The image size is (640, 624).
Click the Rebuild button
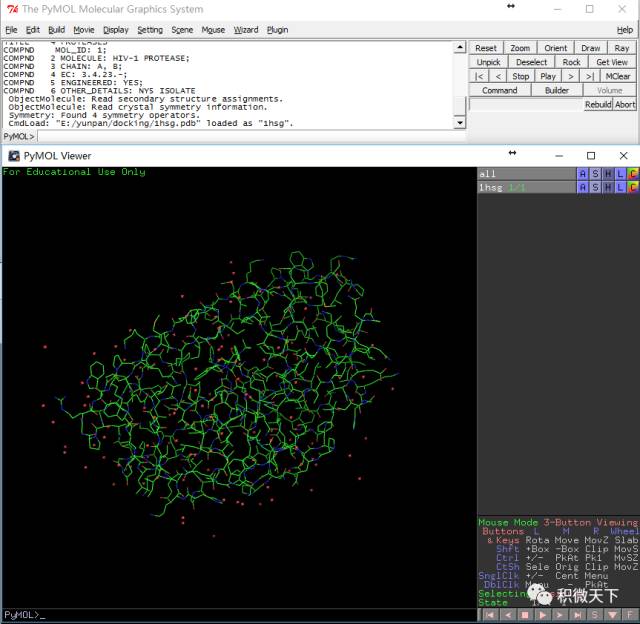598,104
